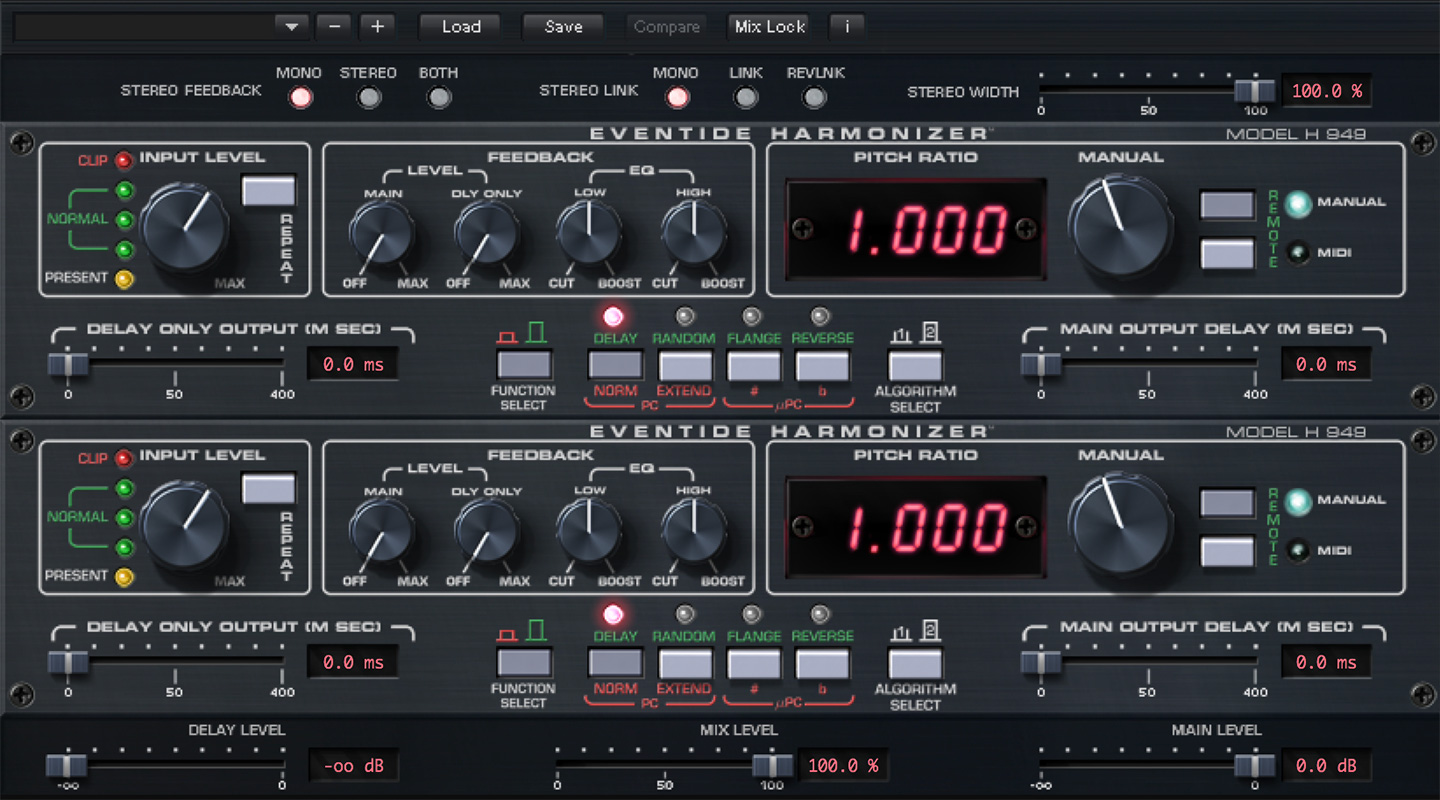Screen dimensions: 1440x800
Task: Click the Load button
Action: point(461,27)
